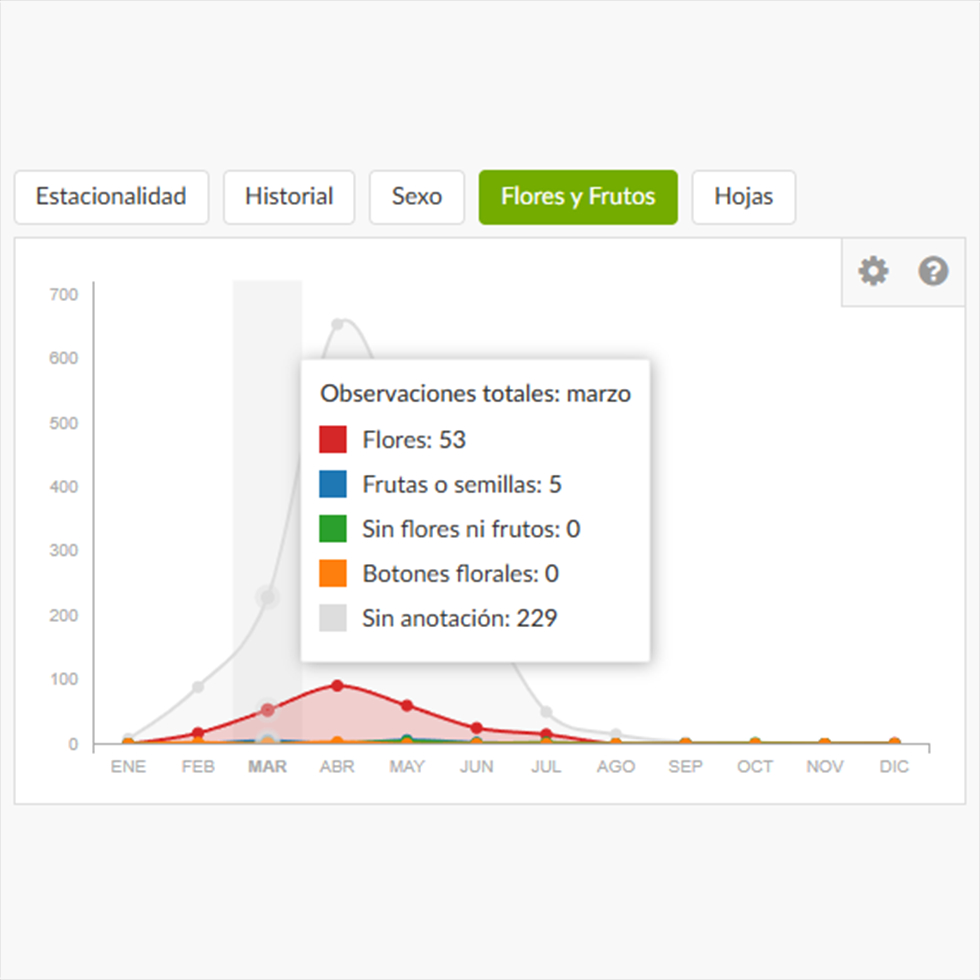Click the red Flores data point for May
This screenshot has height=980, width=980.
pyautogui.click(x=407, y=705)
